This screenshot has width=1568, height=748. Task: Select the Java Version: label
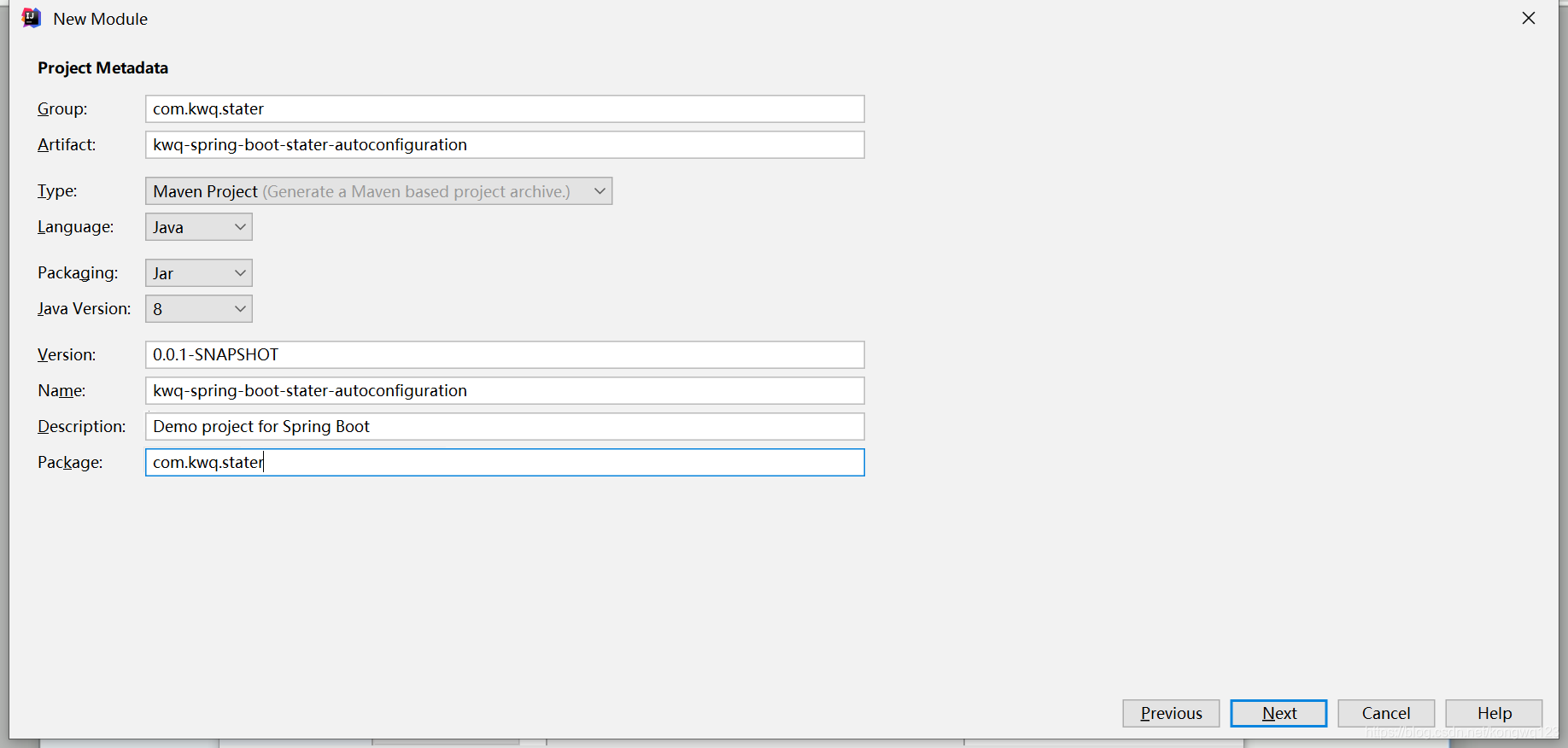84,308
